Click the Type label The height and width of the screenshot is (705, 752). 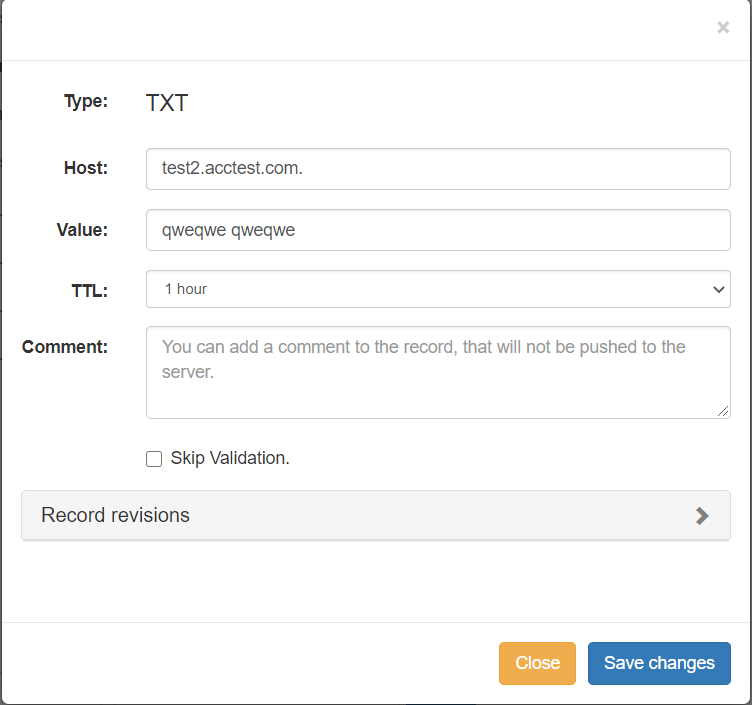click(85, 101)
